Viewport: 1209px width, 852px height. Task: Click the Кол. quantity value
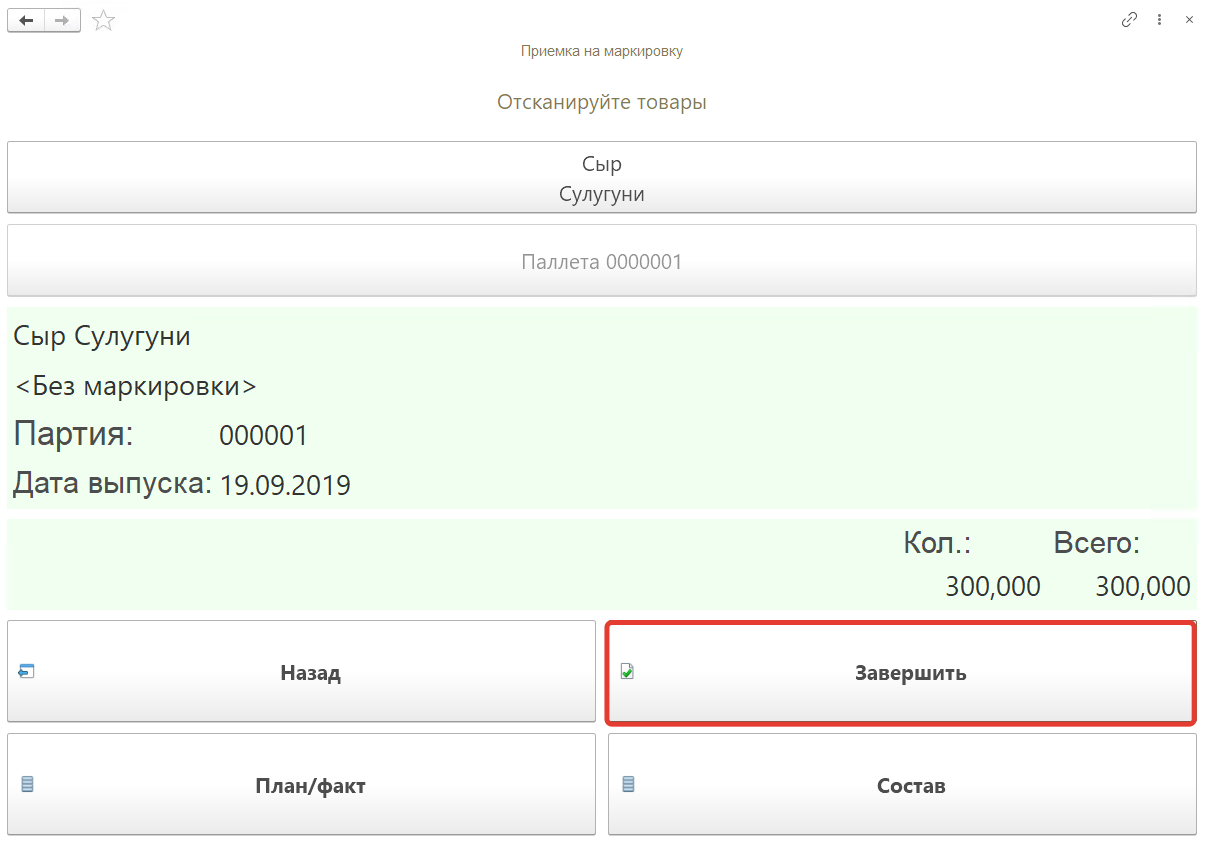tap(992, 586)
